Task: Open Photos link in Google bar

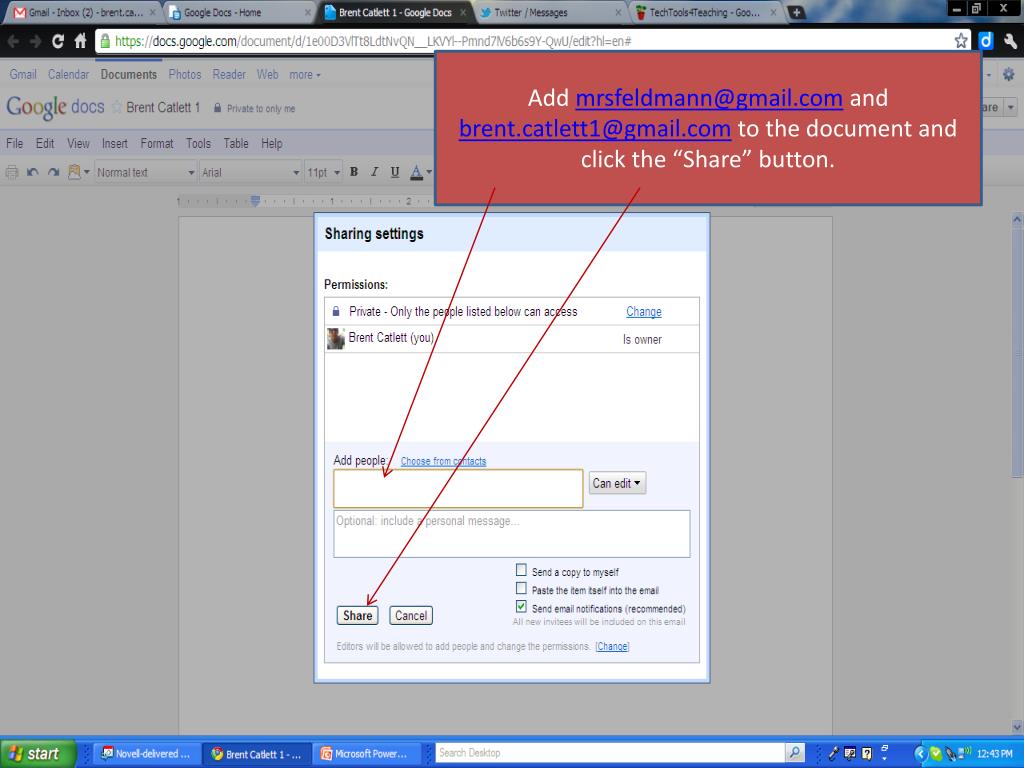Action: 185,74
